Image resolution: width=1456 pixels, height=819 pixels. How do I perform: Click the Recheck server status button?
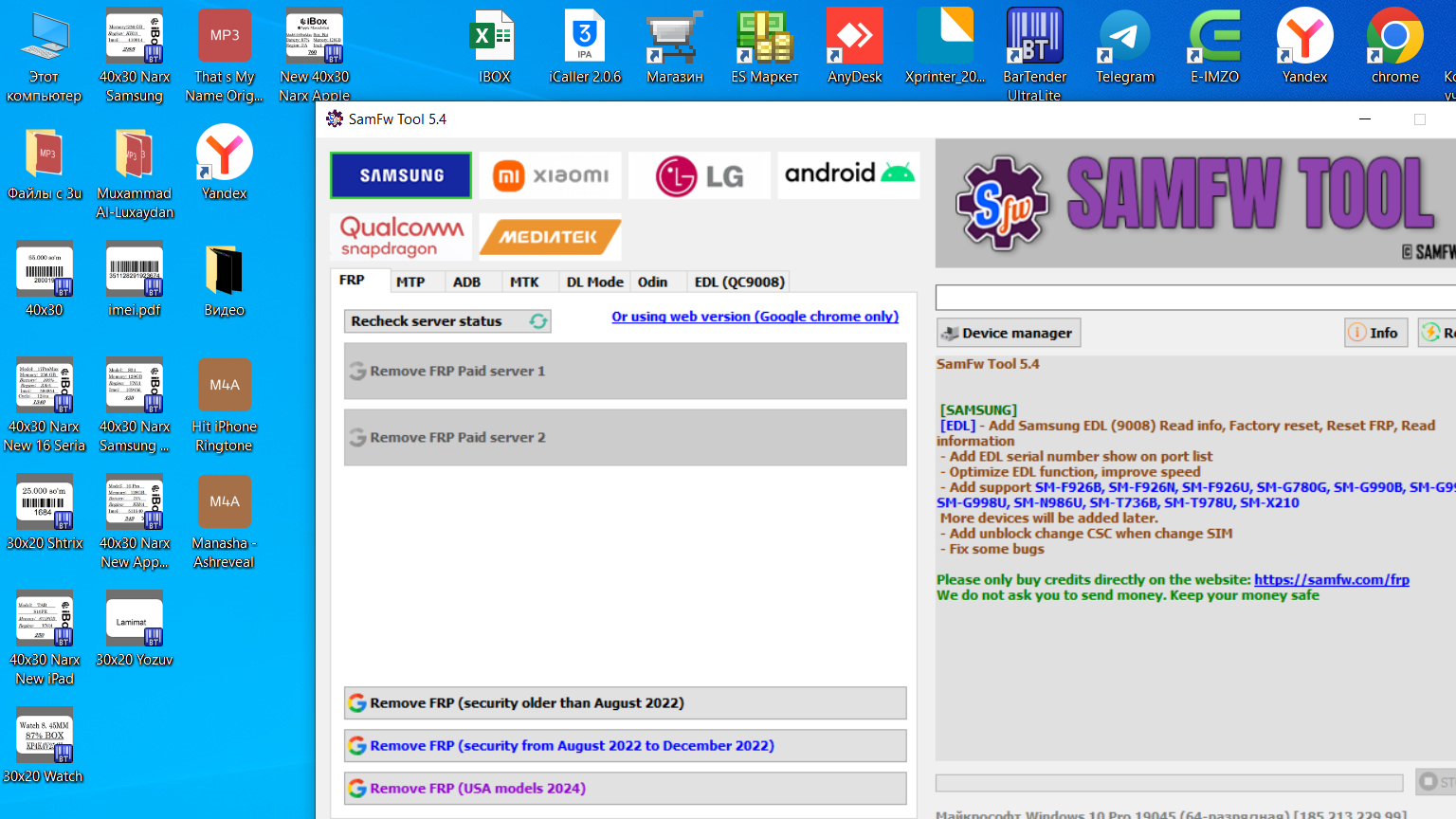(x=447, y=321)
